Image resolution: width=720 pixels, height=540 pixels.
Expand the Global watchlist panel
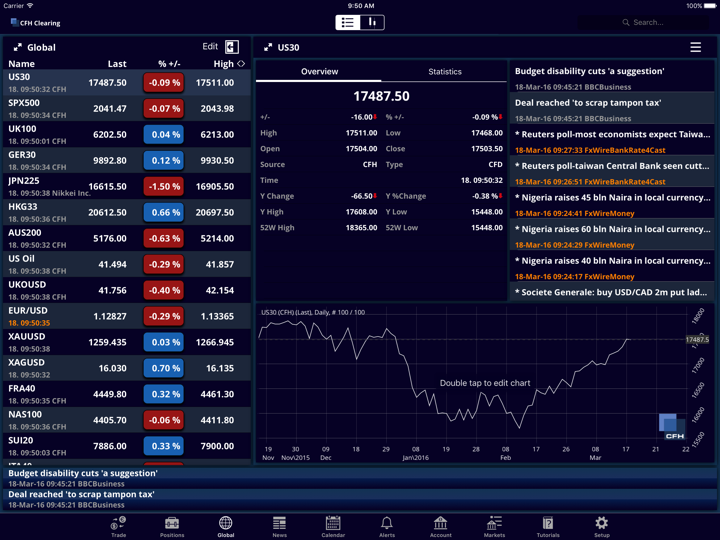point(18,47)
